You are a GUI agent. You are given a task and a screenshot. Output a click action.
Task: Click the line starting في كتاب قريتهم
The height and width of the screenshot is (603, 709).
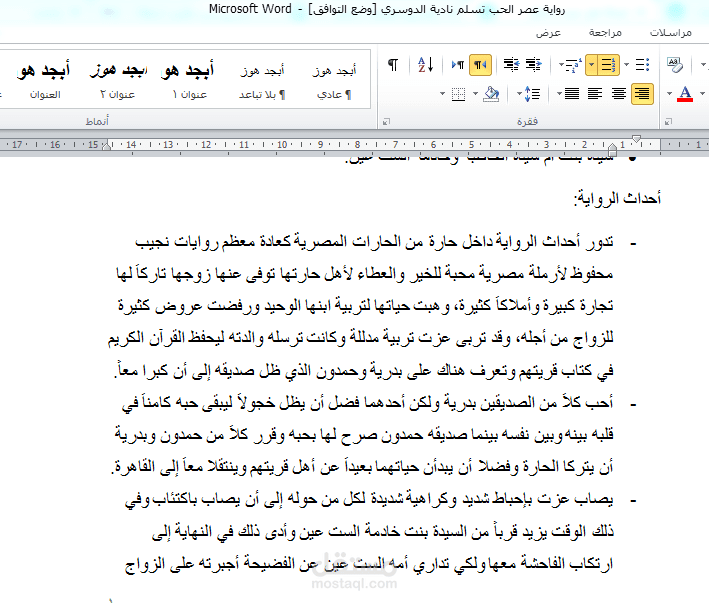click(x=364, y=370)
